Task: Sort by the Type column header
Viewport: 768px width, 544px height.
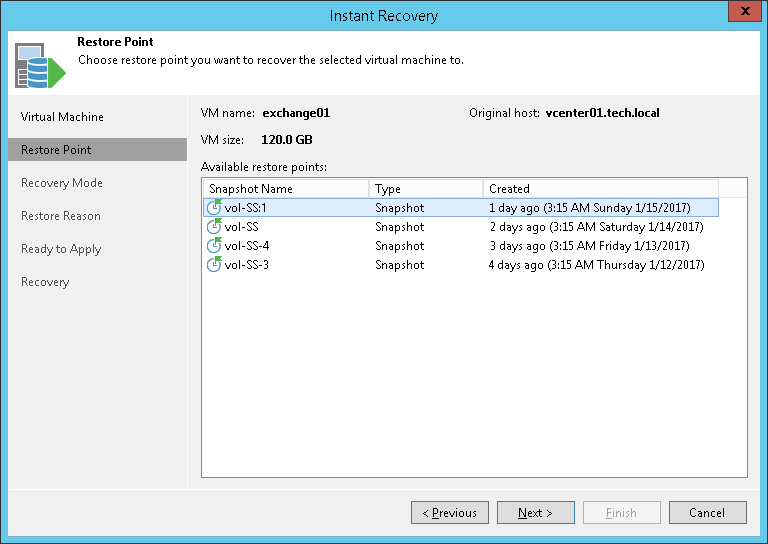Action: coord(425,189)
